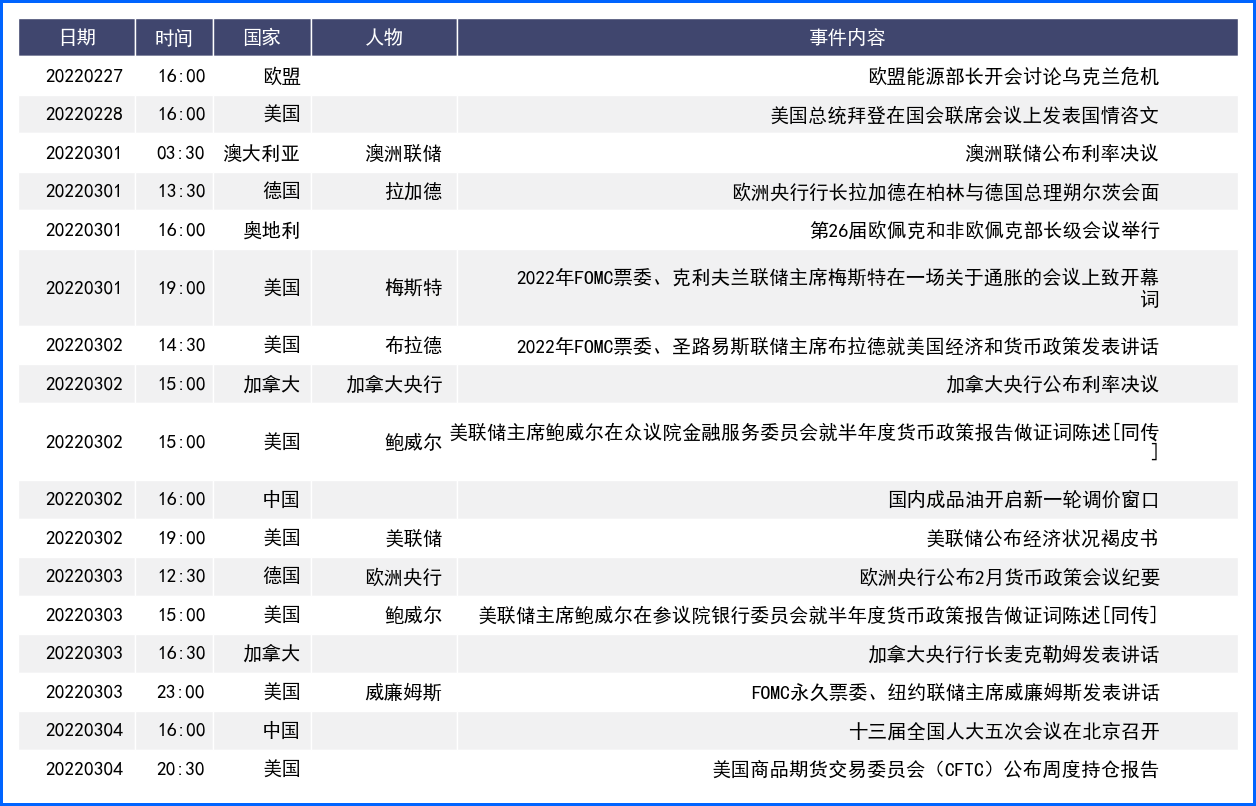Click the 澳大利亚 country cell

coord(262,153)
